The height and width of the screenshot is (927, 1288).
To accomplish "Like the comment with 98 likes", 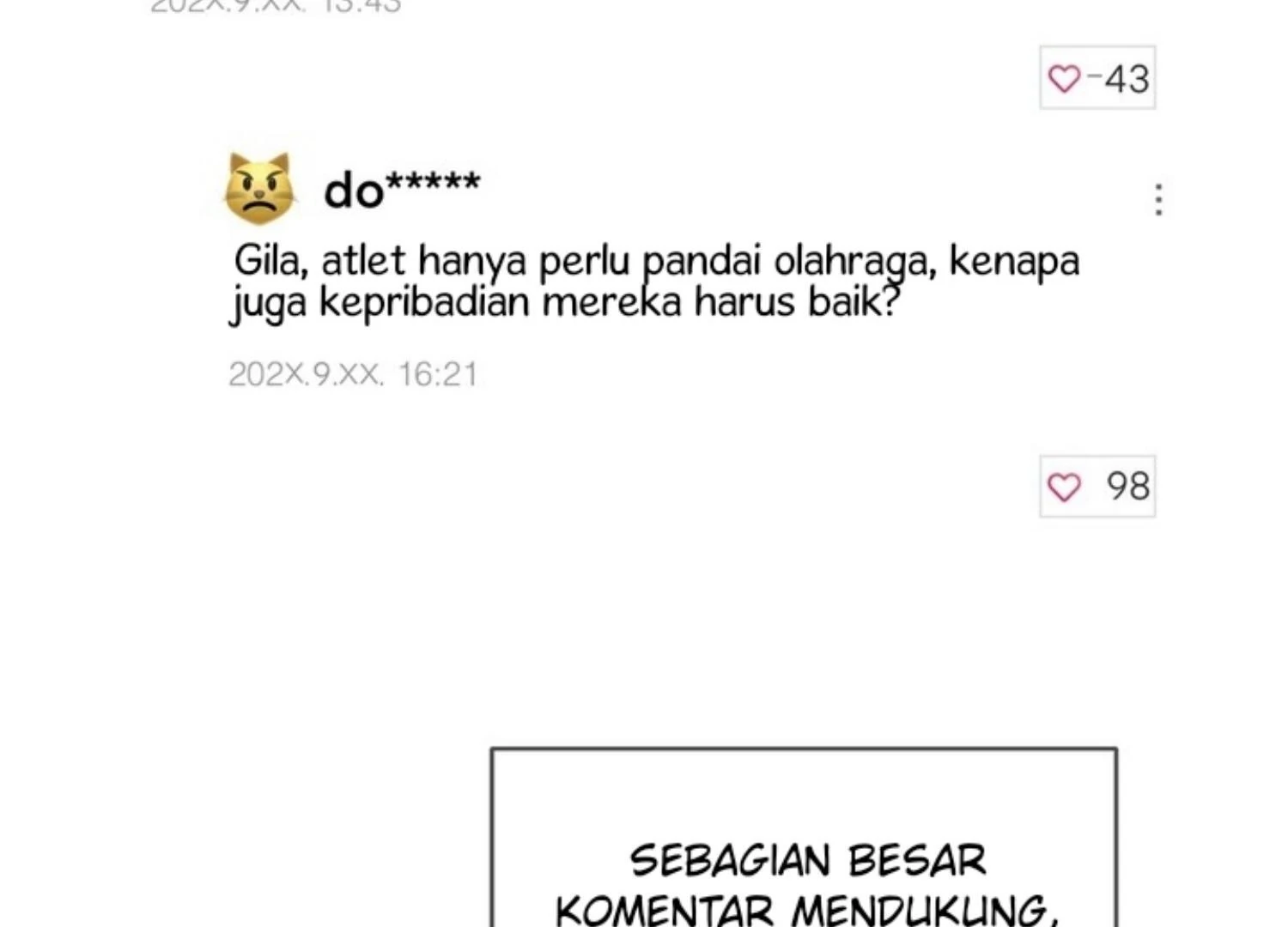I will pyautogui.click(x=1097, y=487).
